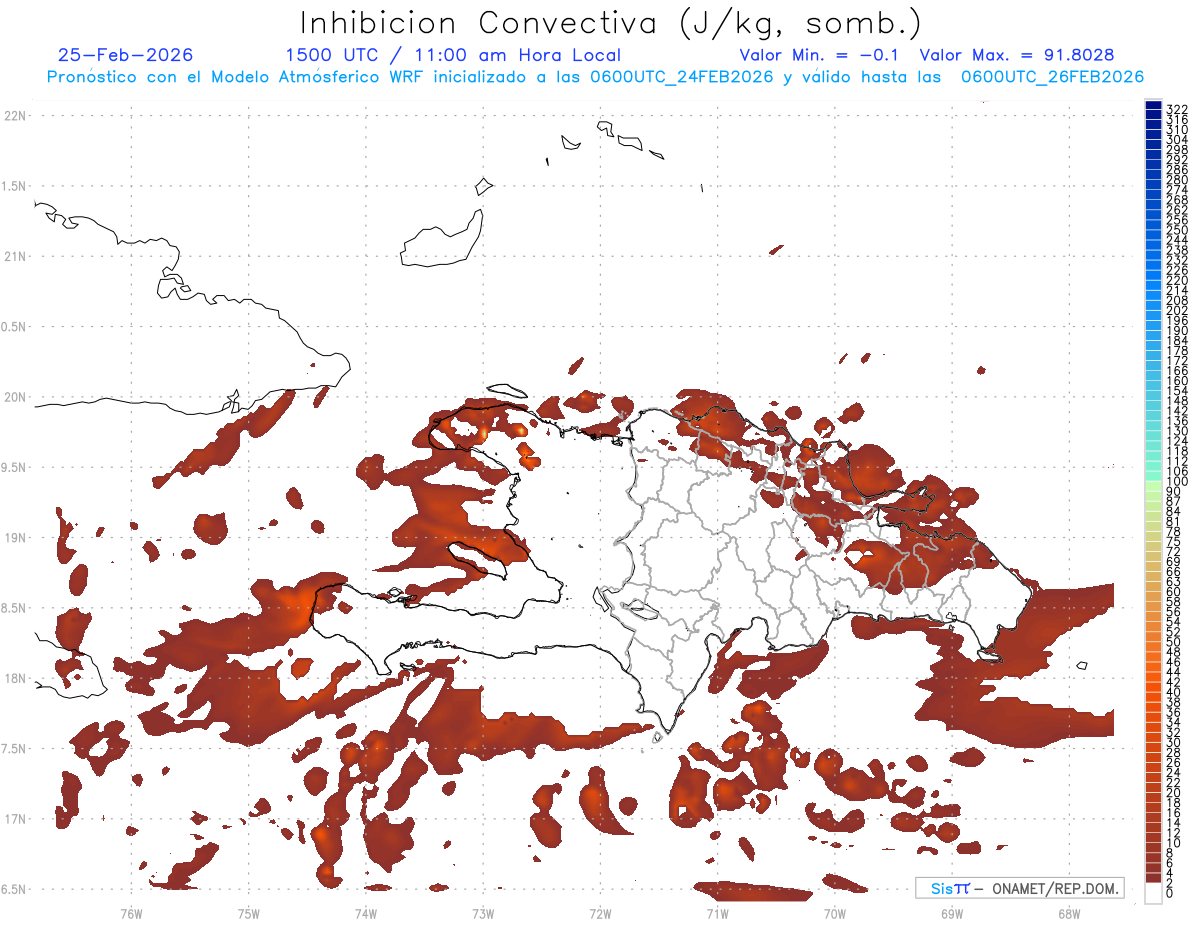
Task: Click the '0600UTC_26FEB2026' valid-until time text
Action: pos(1052,77)
